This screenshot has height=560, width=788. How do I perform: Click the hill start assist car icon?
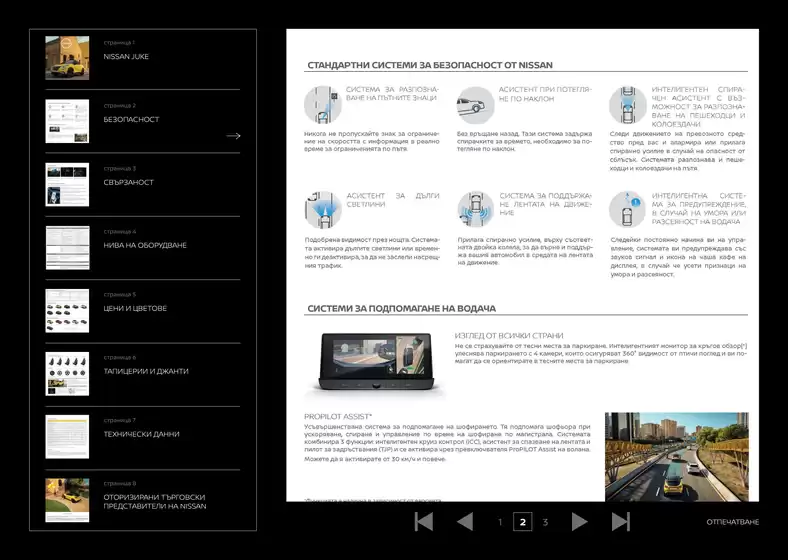pyautogui.click(x=475, y=105)
